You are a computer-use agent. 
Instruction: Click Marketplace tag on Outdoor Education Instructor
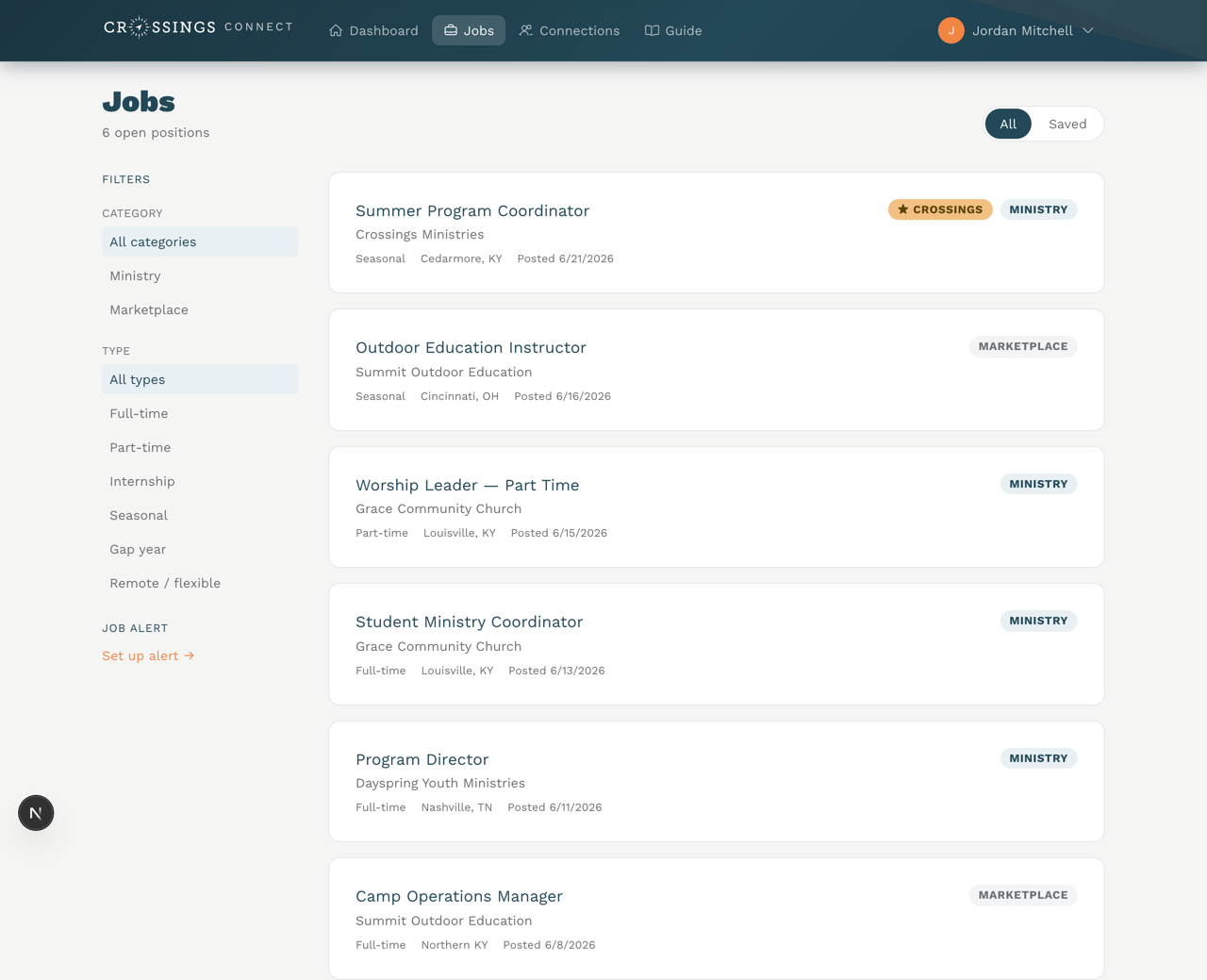(x=1023, y=346)
